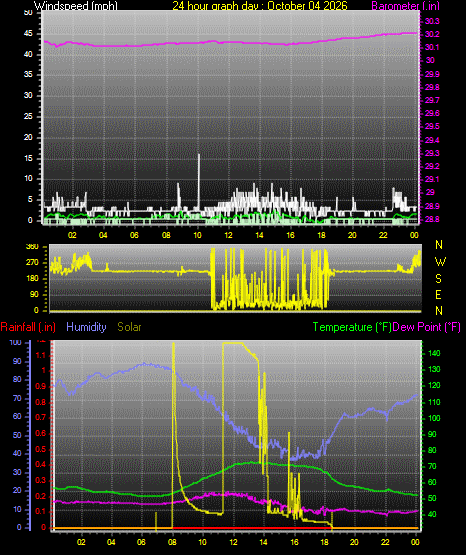Click the 45 windspeed scale value
466x555 pixels.
click(x=28, y=34)
